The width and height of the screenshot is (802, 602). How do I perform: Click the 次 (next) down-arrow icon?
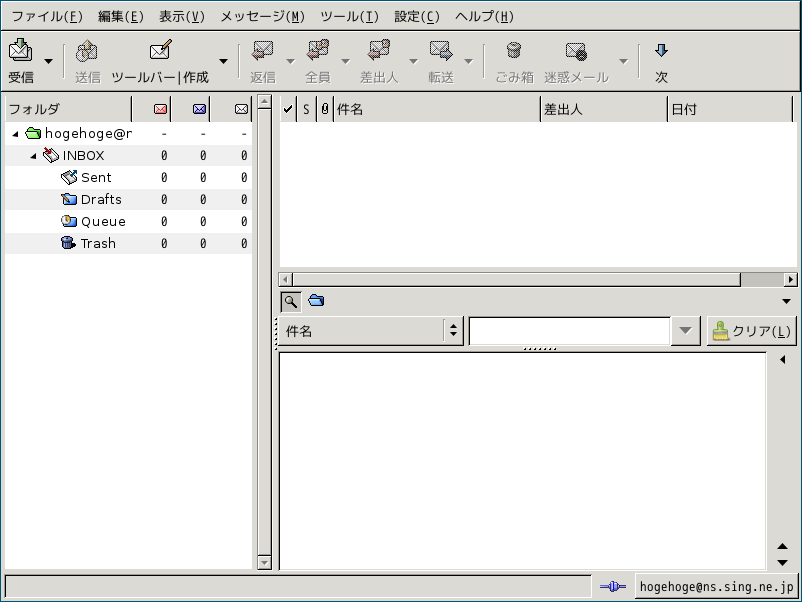click(661, 51)
